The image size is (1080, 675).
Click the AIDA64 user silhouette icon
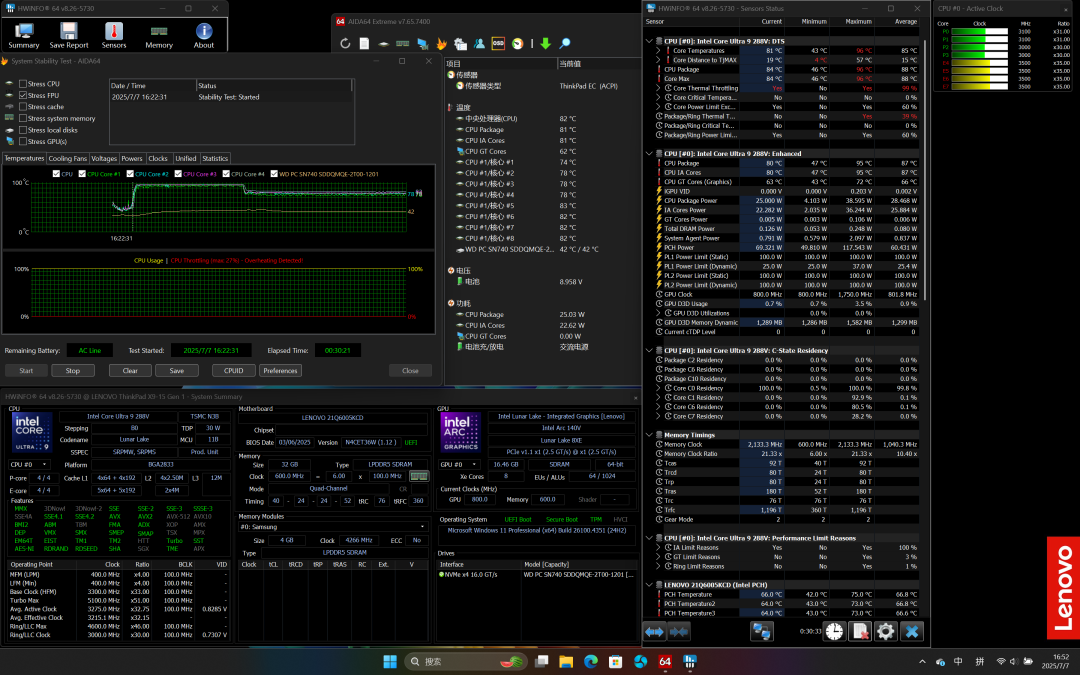pyautogui.click(x=479, y=43)
